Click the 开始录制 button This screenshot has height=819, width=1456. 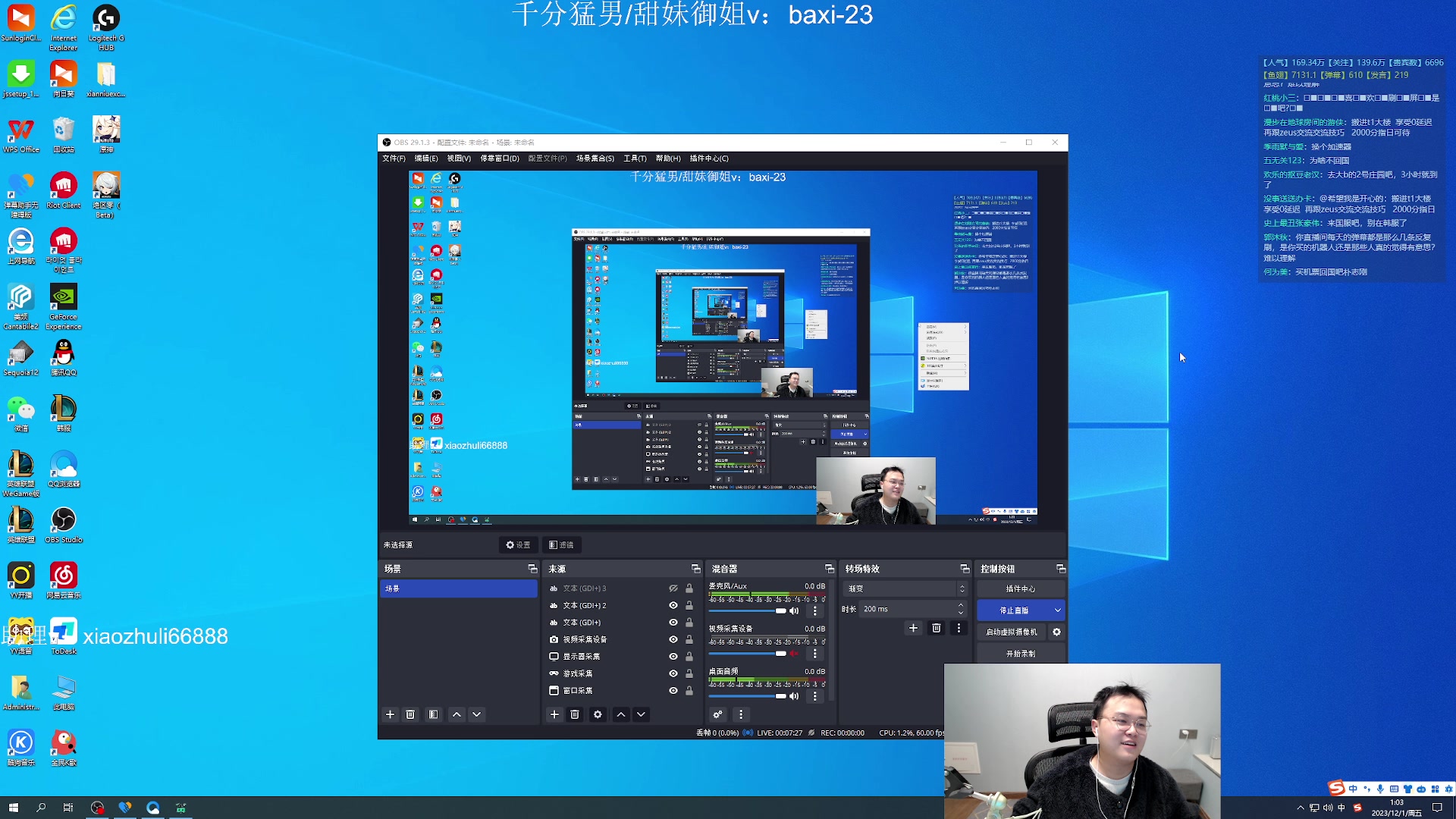(1020, 653)
